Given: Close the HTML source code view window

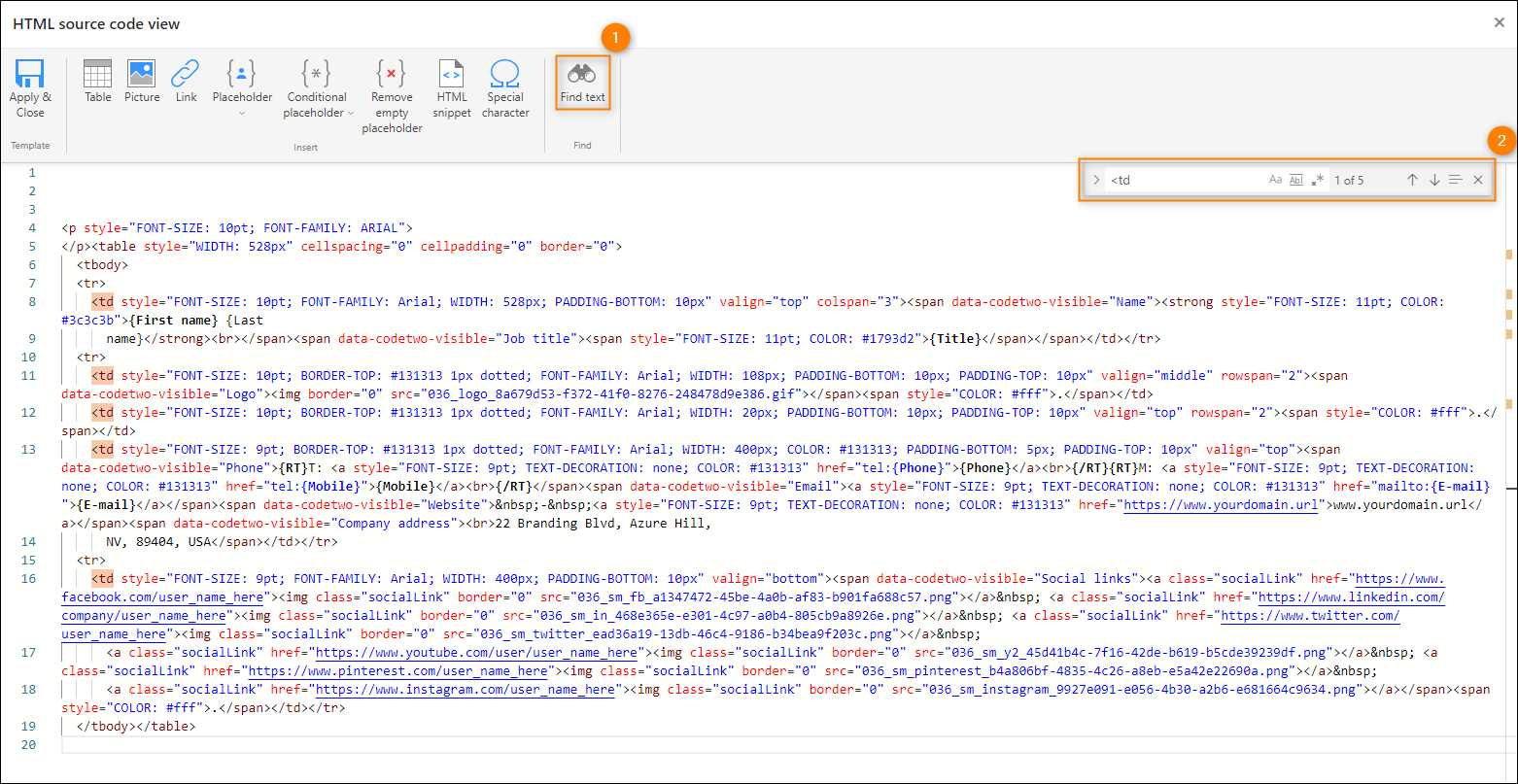Looking at the screenshot, I should click(1499, 22).
